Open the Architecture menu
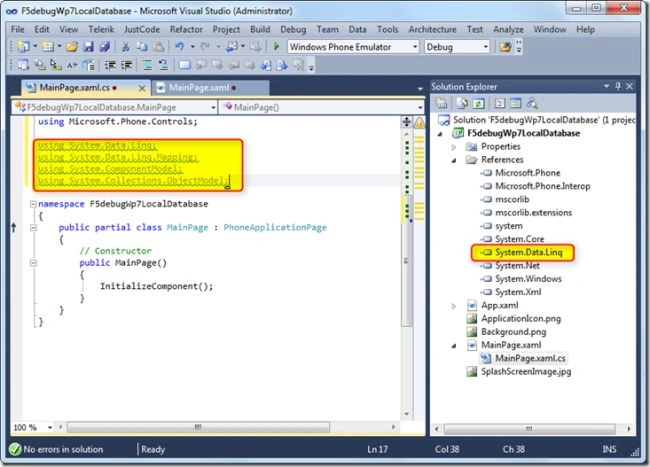650x467 pixels. click(432, 29)
